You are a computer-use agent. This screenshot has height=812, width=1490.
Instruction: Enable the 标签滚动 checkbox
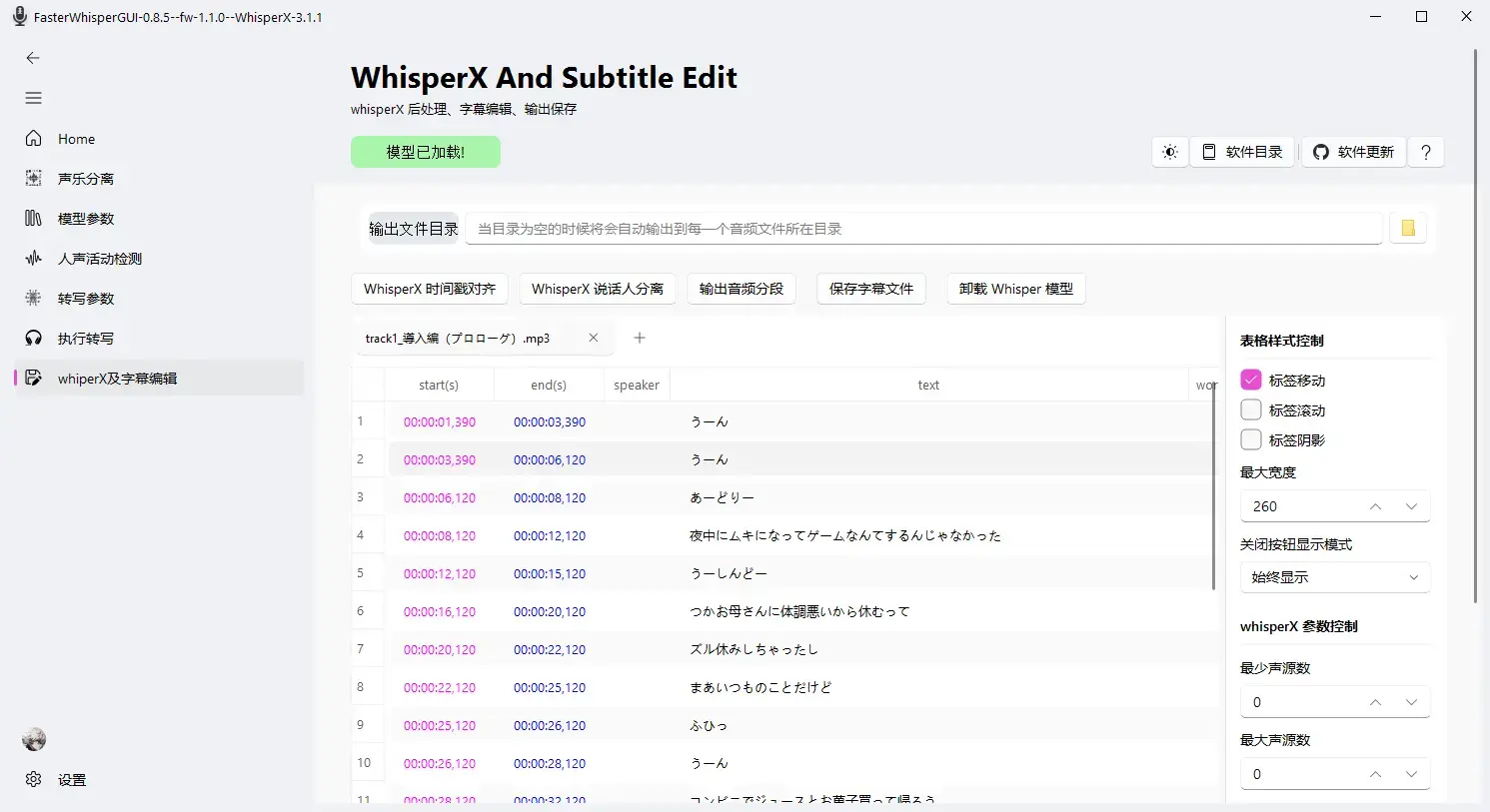click(1251, 410)
